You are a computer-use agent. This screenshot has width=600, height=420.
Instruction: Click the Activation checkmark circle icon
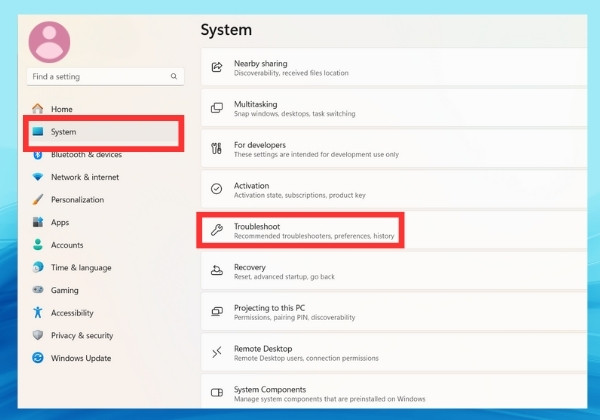[x=217, y=189]
